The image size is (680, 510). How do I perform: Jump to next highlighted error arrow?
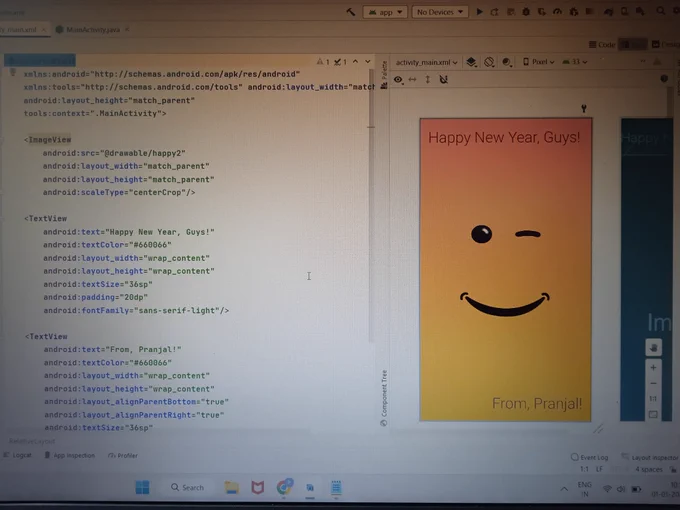[368, 62]
